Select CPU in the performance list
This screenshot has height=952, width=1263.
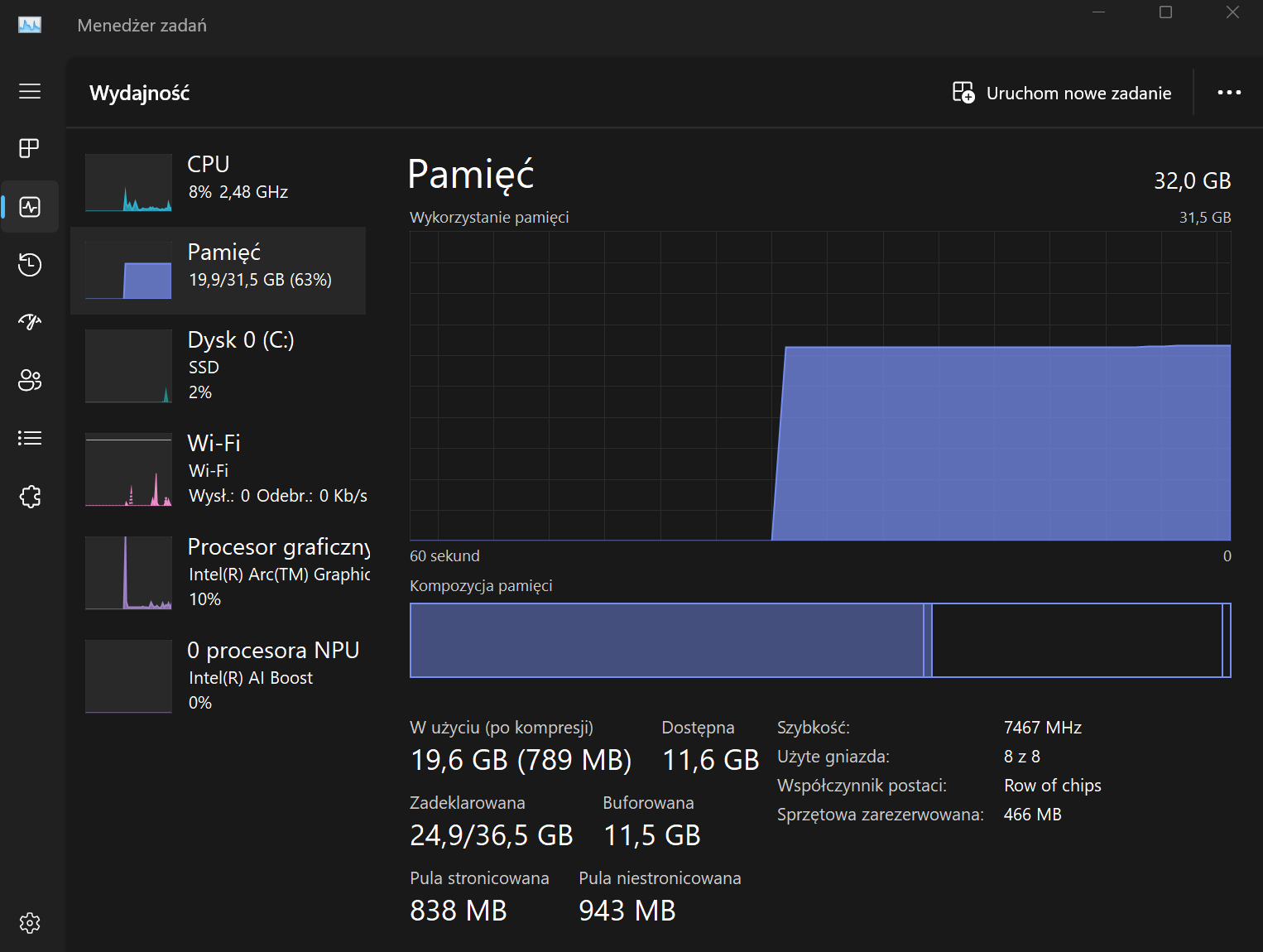click(x=219, y=182)
